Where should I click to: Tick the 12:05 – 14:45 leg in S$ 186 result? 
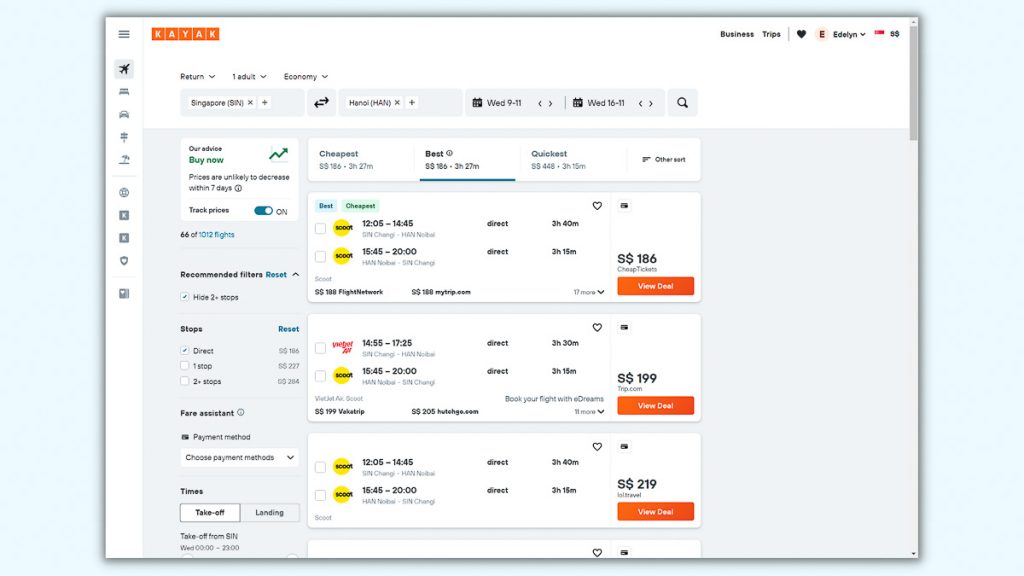(320, 229)
